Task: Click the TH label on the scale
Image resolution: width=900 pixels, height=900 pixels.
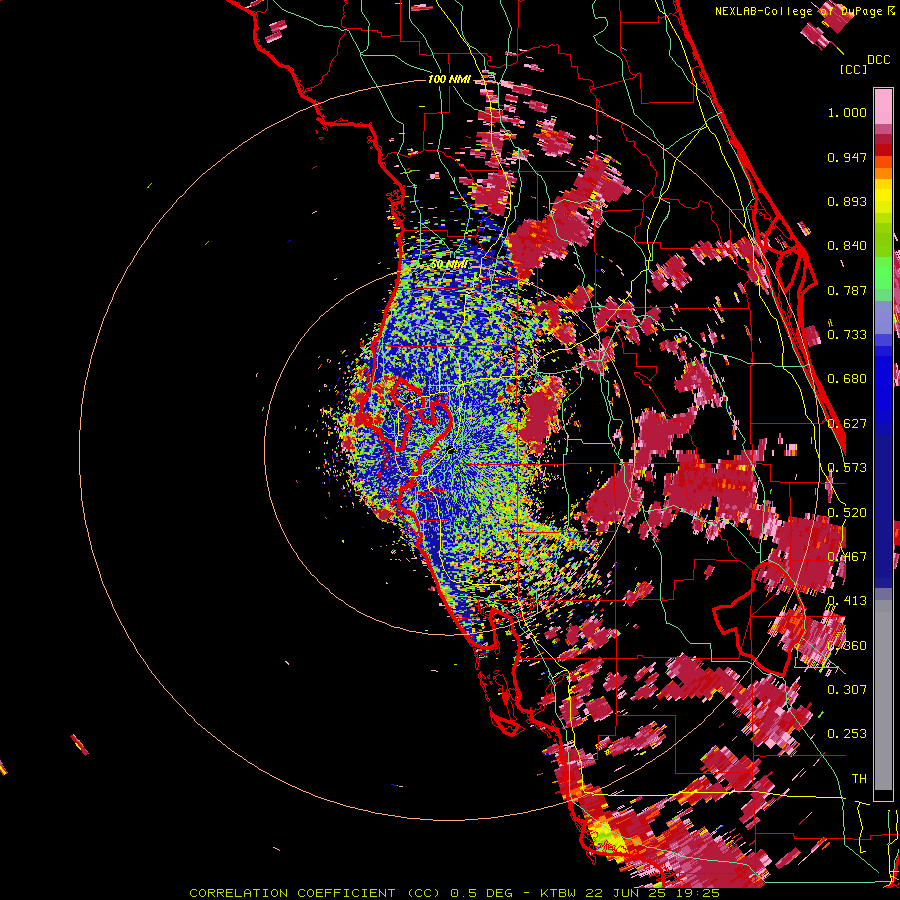Action: pyautogui.click(x=859, y=779)
